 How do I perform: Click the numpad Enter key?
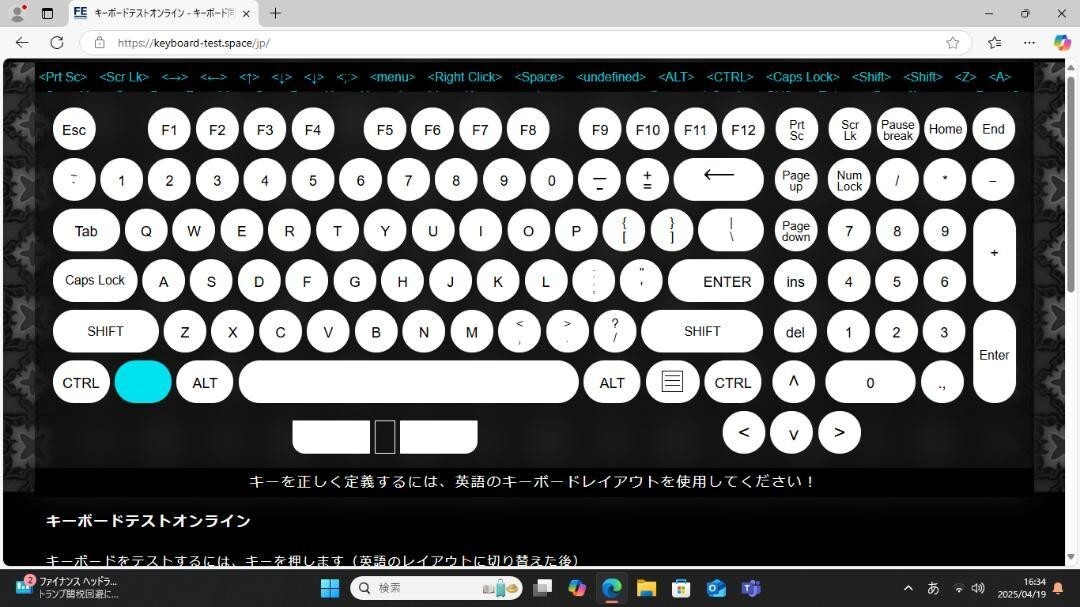pyautogui.click(x=994, y=356)
